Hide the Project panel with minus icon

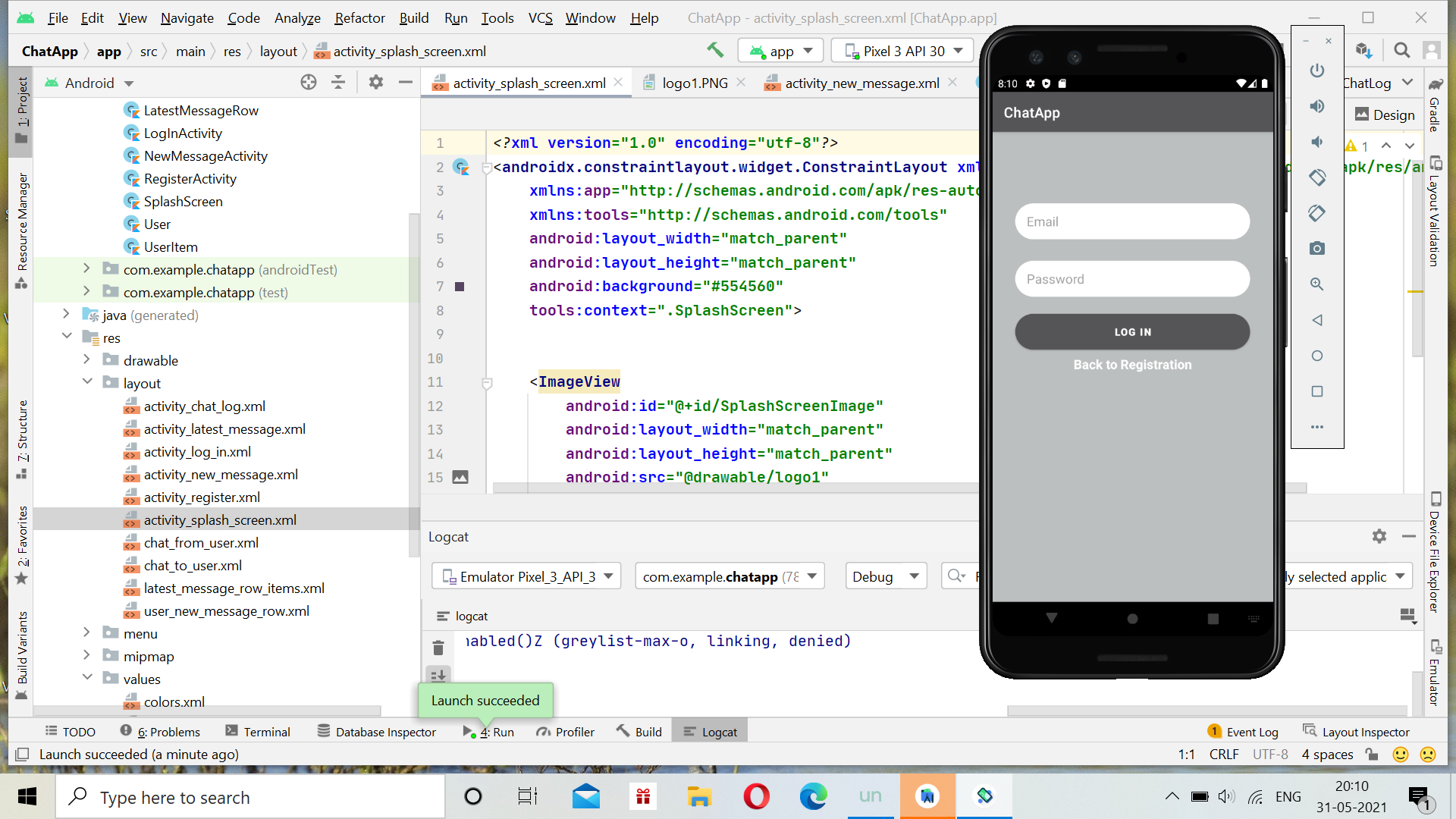click(x=406, y=82)
